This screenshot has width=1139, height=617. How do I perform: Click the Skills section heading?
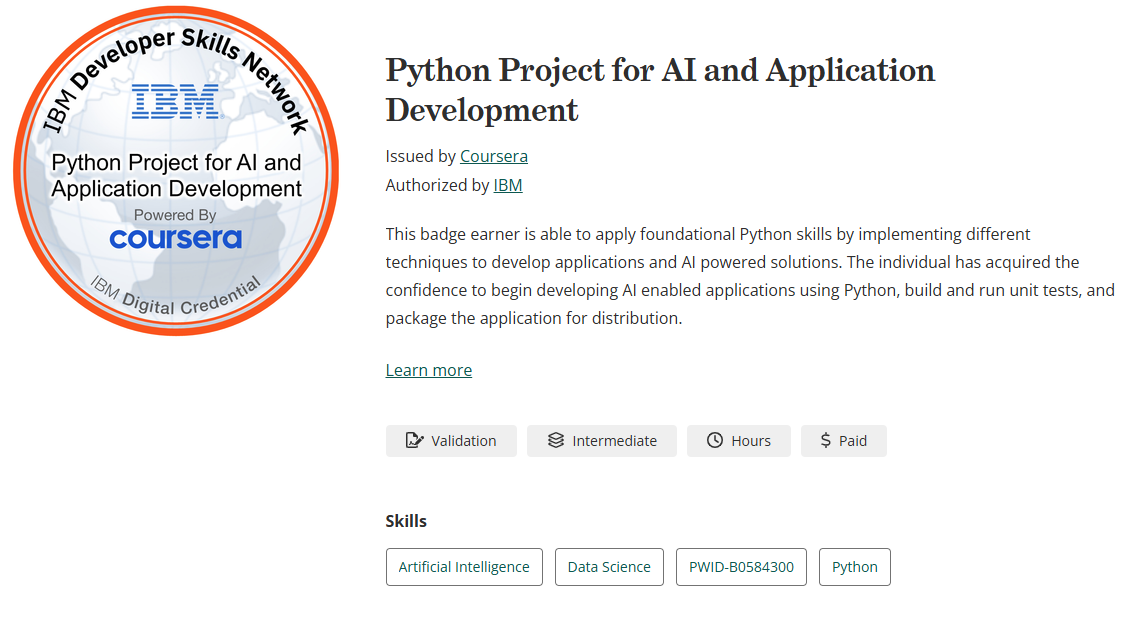(x=406, y=521)
